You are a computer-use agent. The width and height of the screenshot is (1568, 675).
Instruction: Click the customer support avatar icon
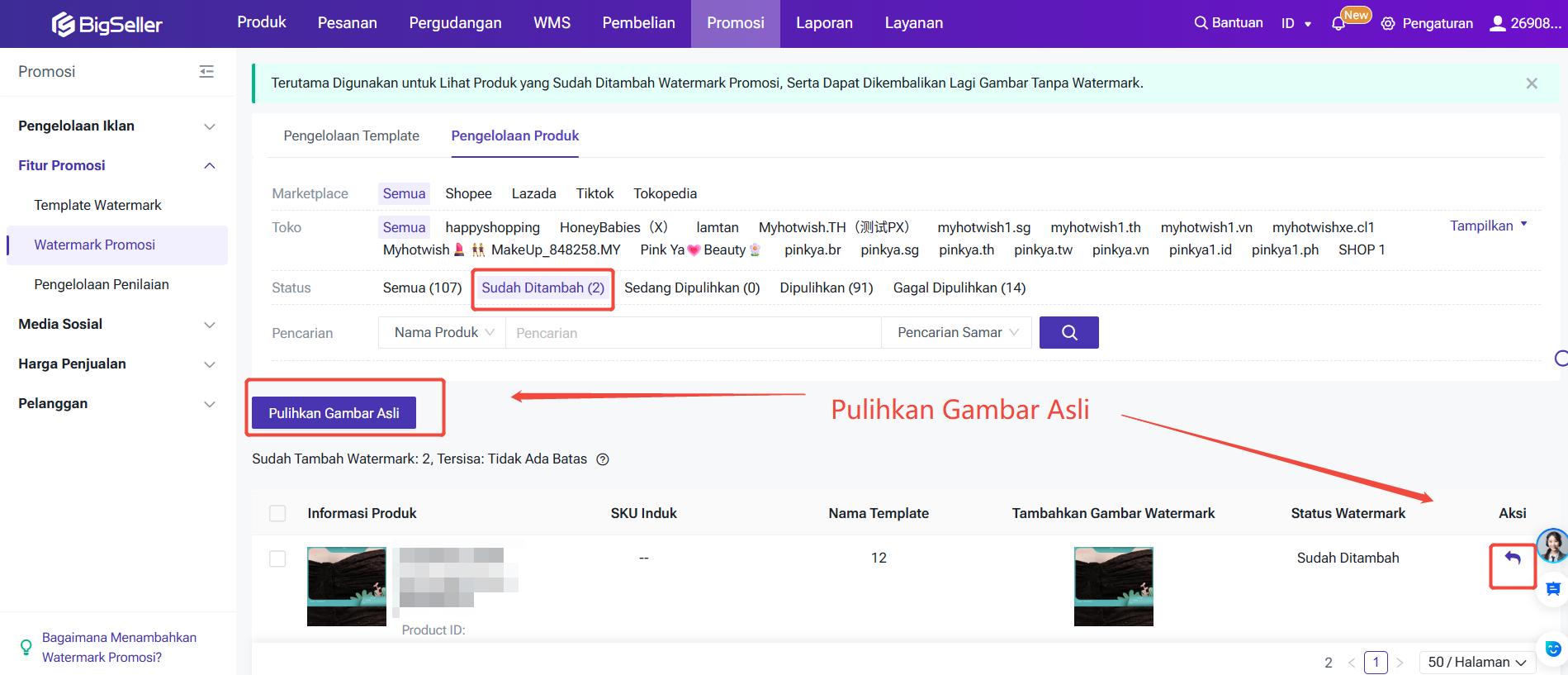click(1552, 545)
